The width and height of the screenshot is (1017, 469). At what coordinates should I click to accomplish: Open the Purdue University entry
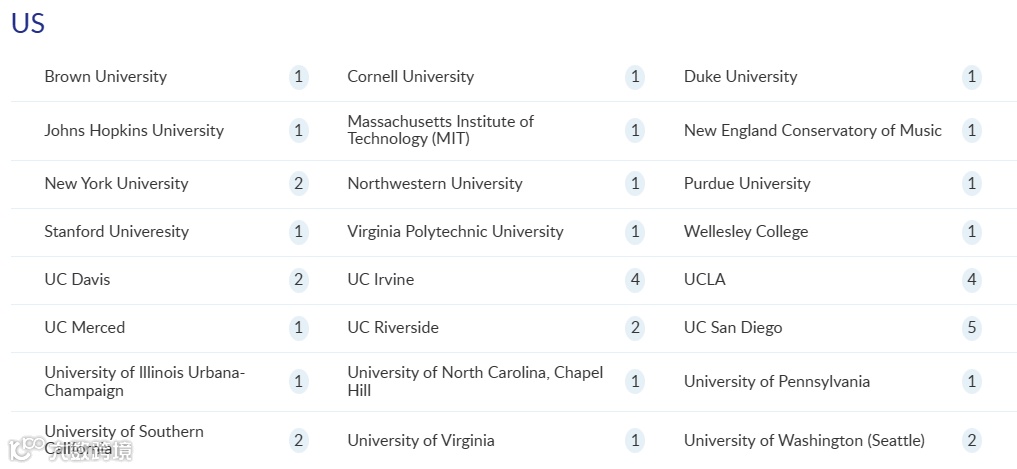click(747, 184)
